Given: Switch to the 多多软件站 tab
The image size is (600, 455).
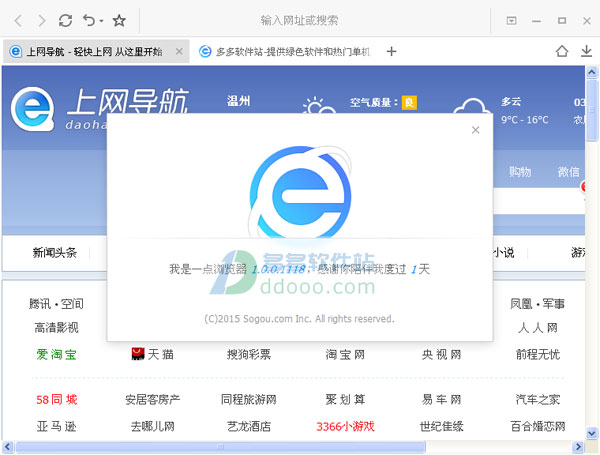Looking at the screenshot, I should coord(285,51).
